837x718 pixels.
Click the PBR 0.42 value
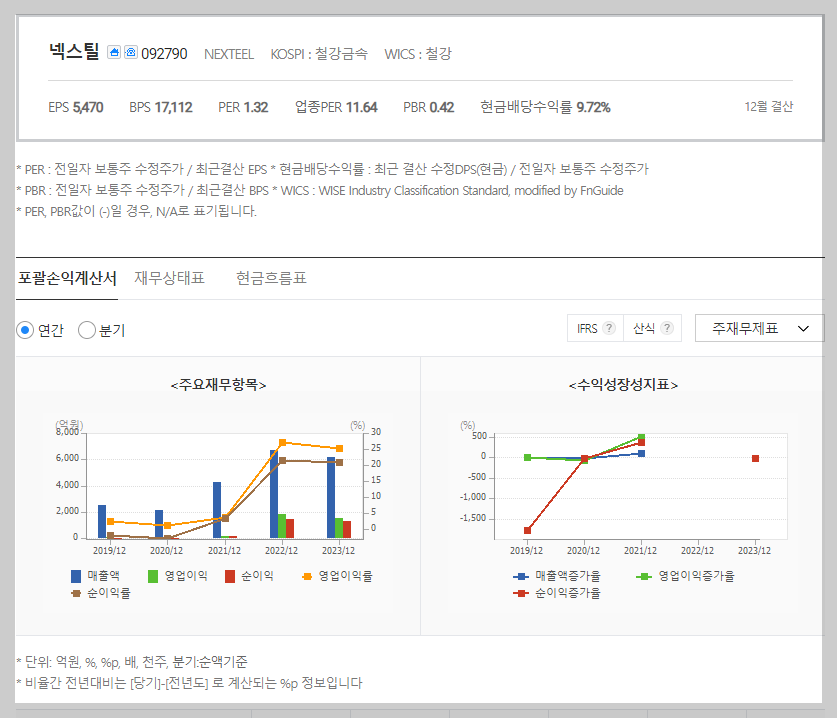tap(429, 107)
